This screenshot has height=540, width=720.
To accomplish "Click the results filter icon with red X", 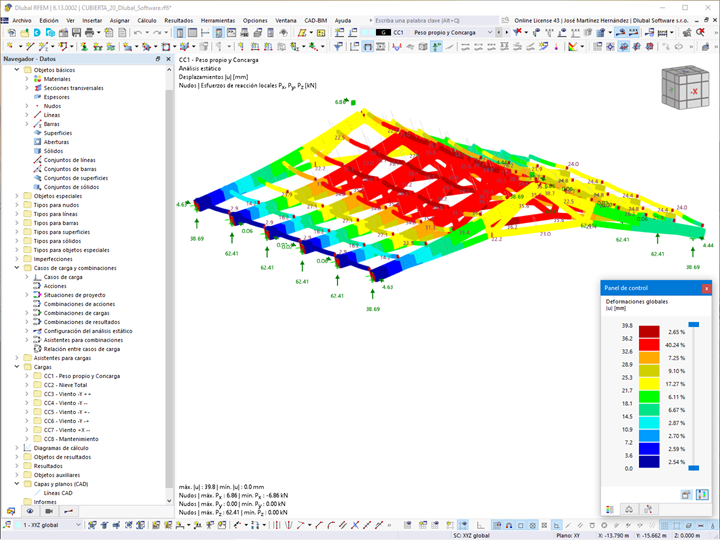I will (x=518, y=32).
